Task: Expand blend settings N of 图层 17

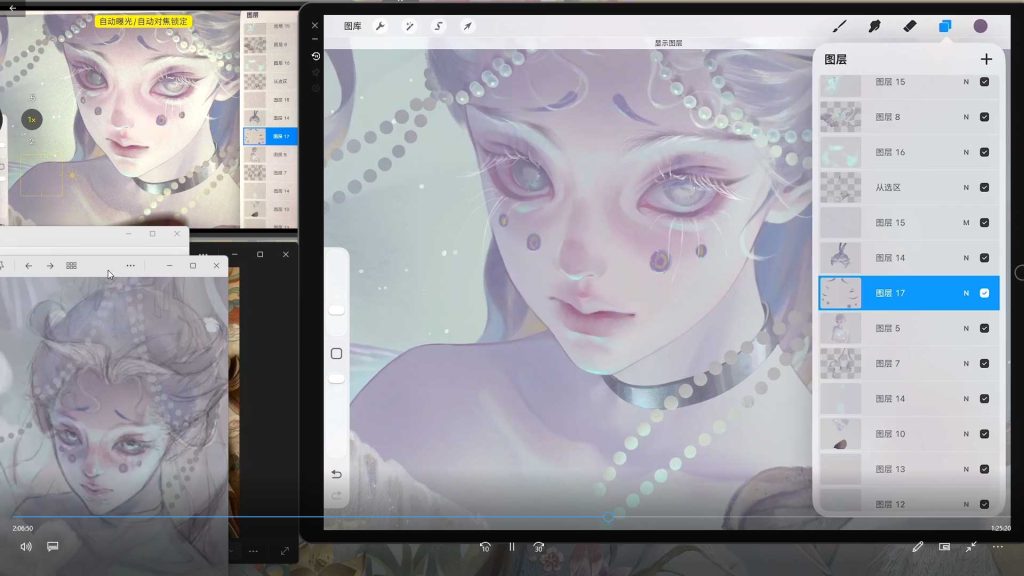Action: click(966, 293)
